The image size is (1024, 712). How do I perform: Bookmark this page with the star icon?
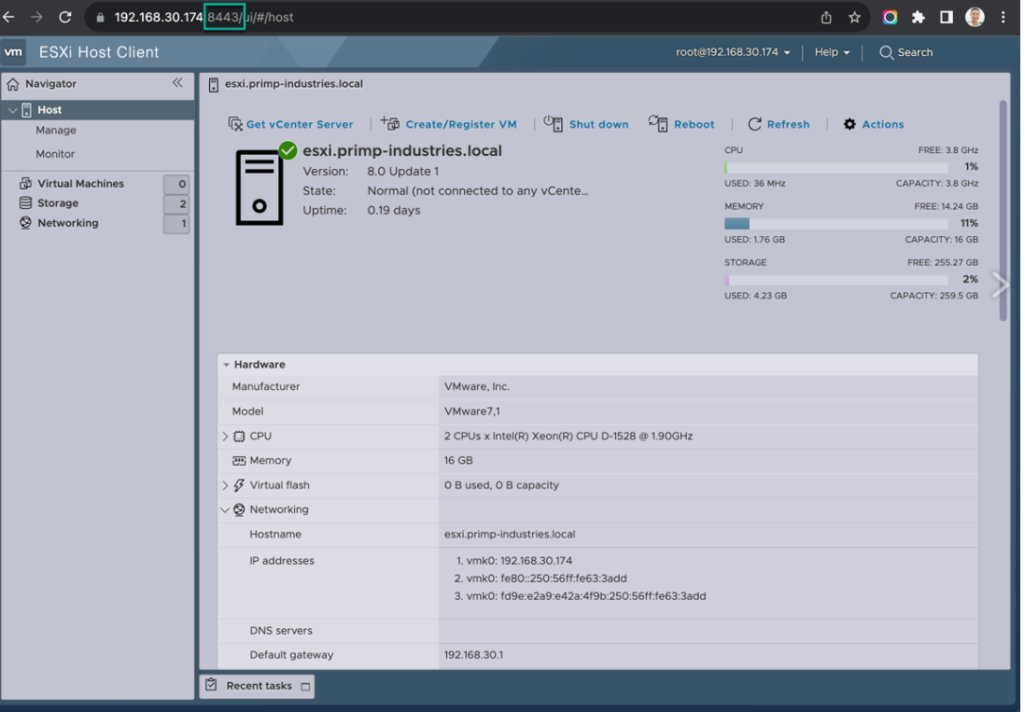coord(854,18)
